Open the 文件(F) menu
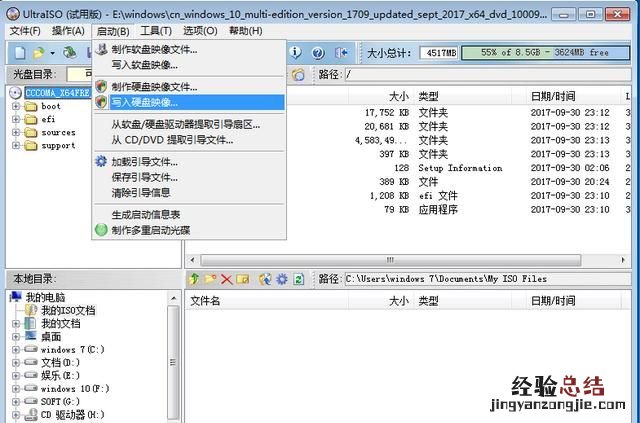The image size is (640, 423). (25, 31)
